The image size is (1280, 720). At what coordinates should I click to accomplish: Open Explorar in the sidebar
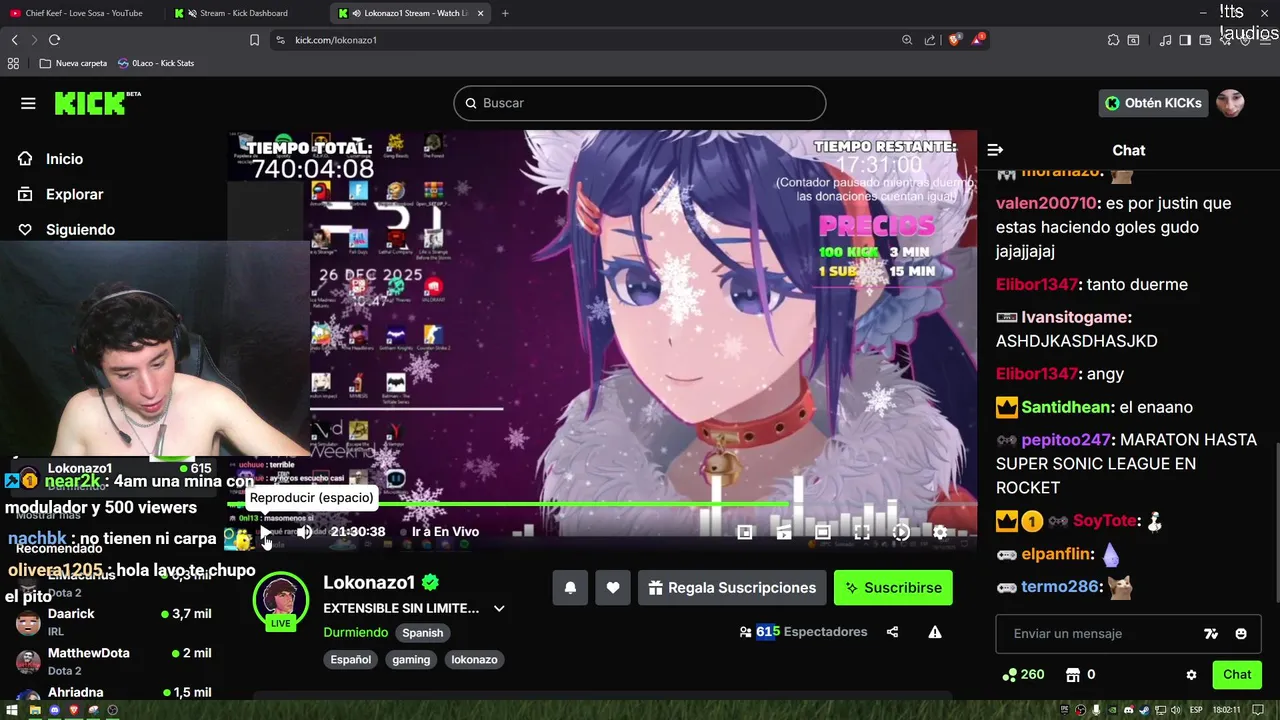tap(74, 194)
